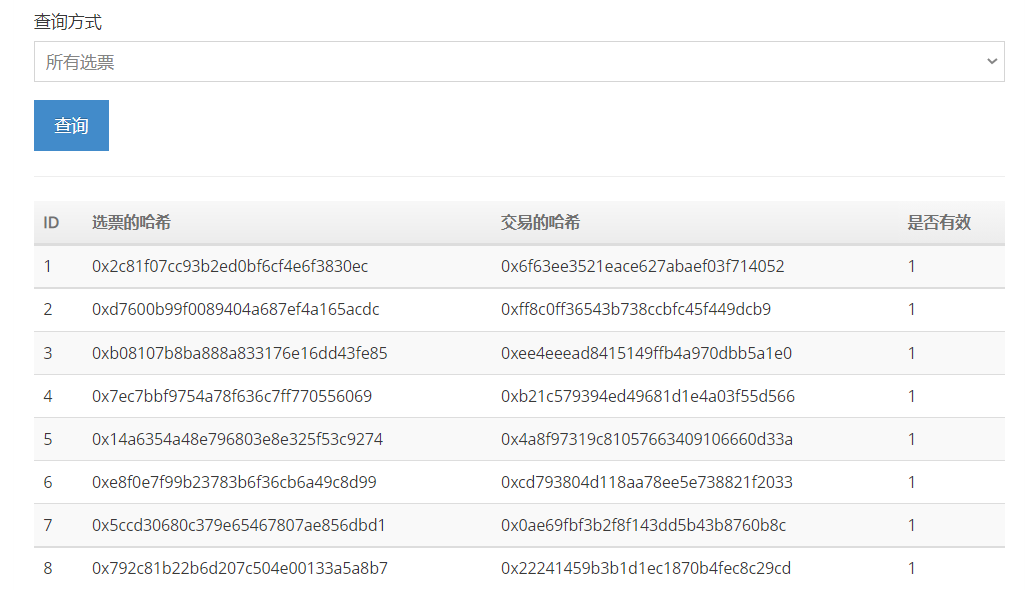1025x590 pixels.
Task: Select ballot hash 0x7ec7bbf9754a78f636c7ff770556069
Action: 231,396
